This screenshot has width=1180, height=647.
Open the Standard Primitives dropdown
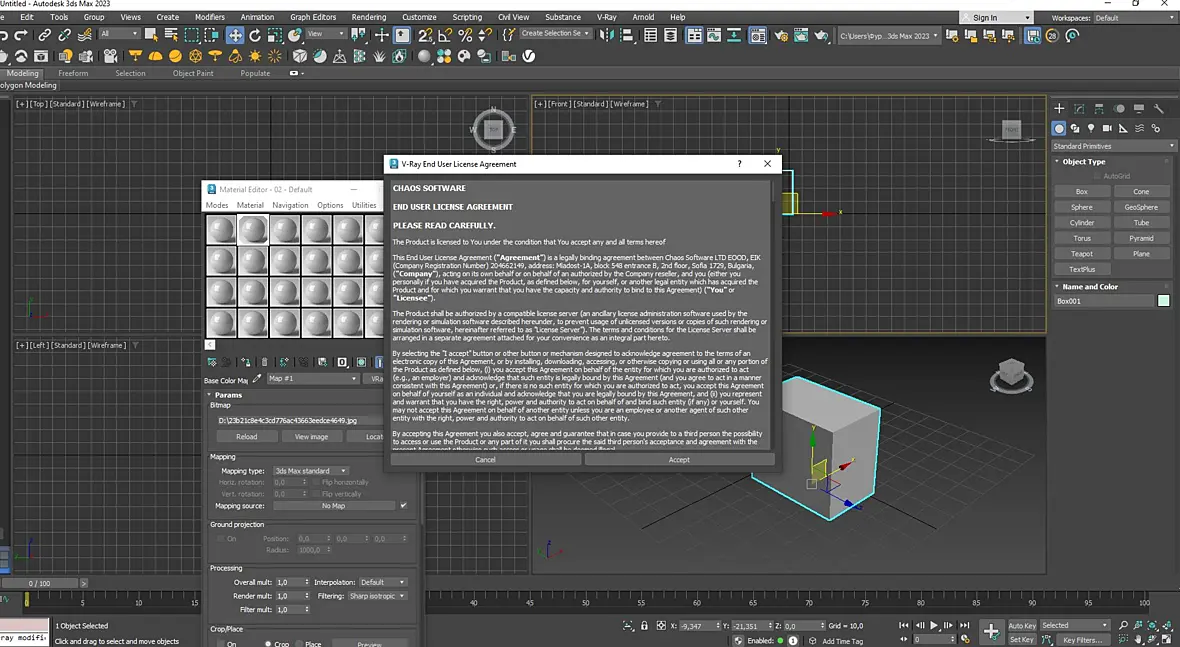point(1113,146)
